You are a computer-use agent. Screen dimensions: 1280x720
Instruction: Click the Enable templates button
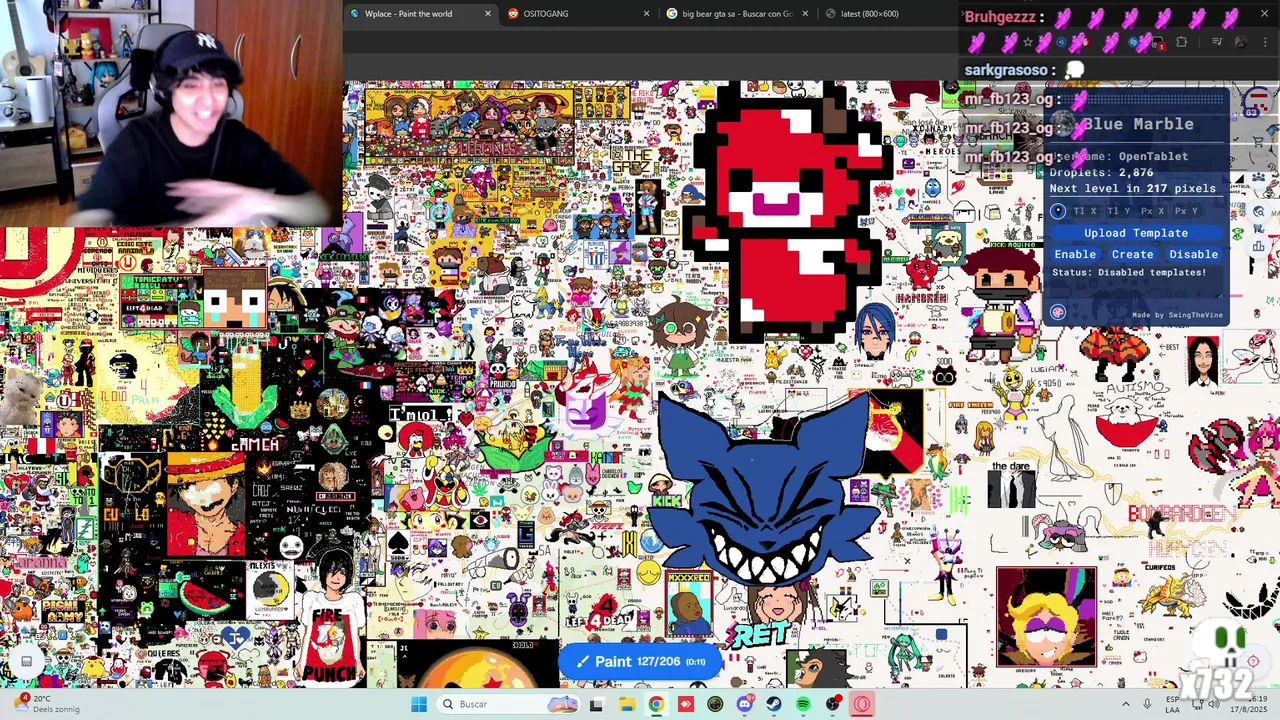(x=1075, y=254)
